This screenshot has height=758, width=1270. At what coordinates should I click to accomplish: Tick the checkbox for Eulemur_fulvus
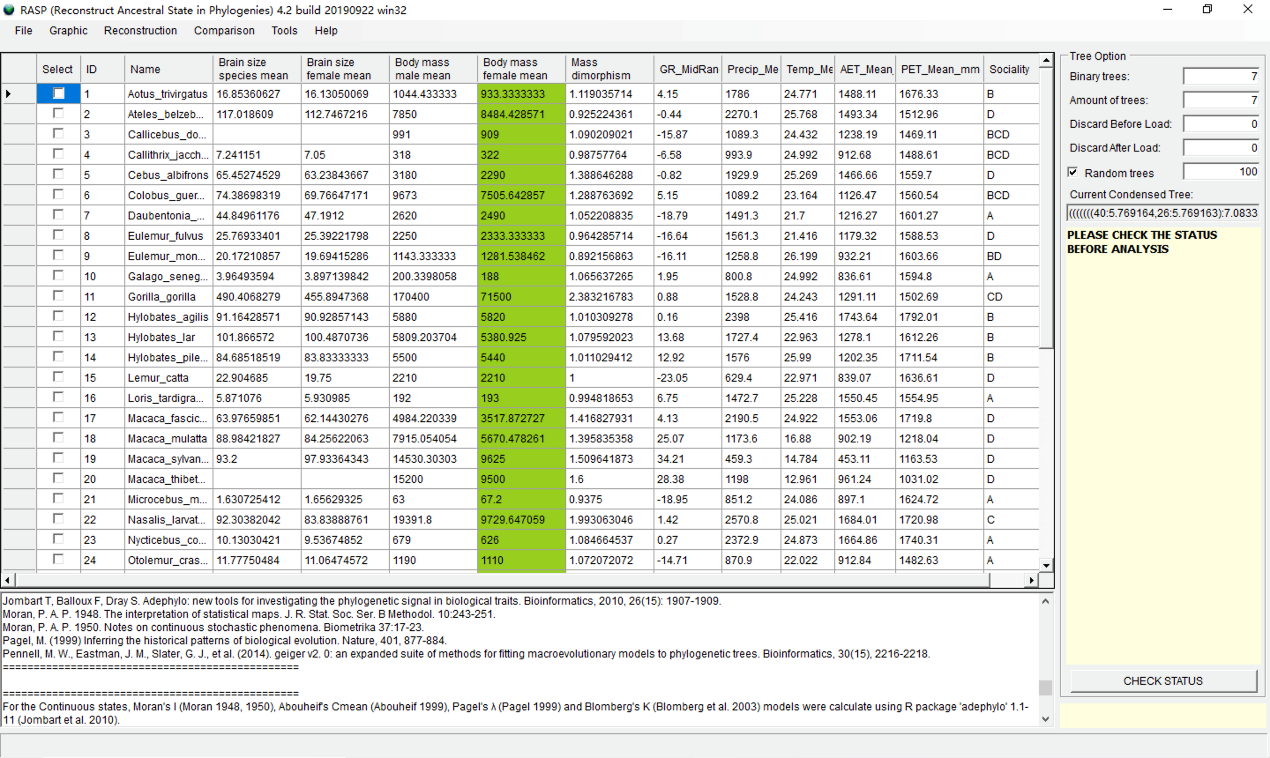click(58, 235)
